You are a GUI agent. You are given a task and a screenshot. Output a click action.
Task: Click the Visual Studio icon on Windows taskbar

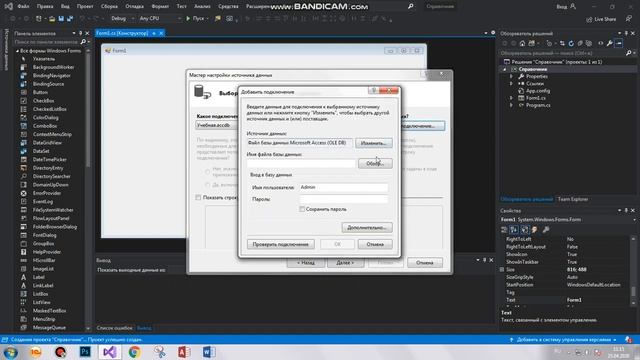109,352
